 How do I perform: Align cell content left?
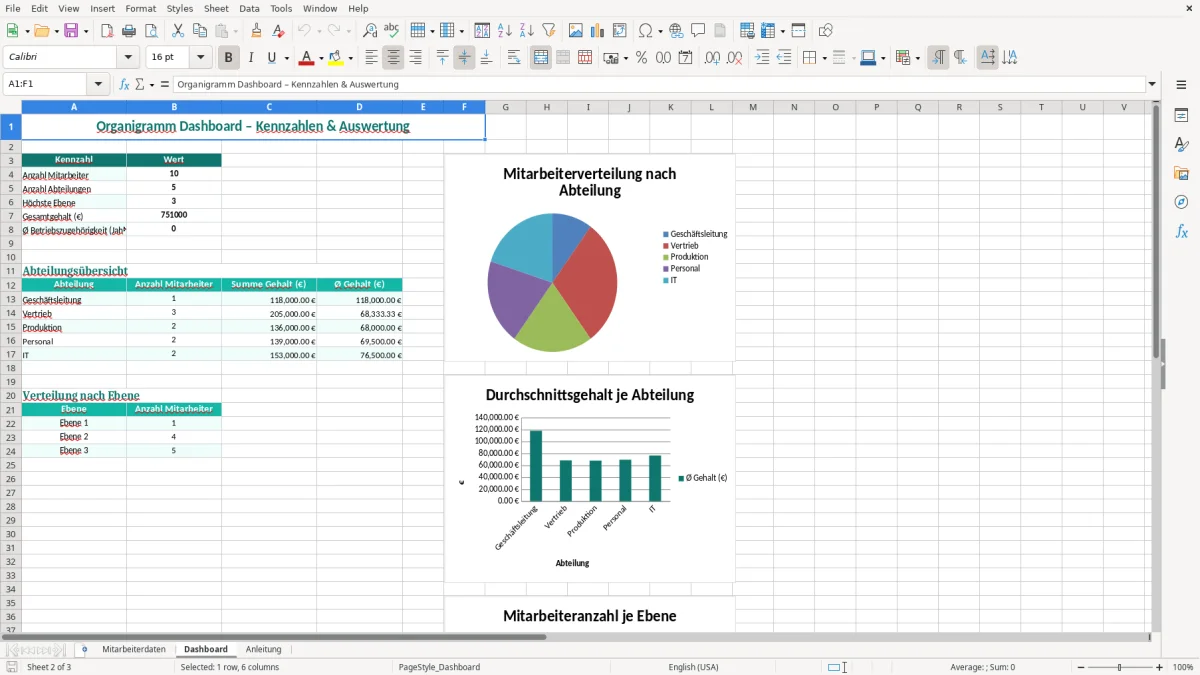coord(371,58)
